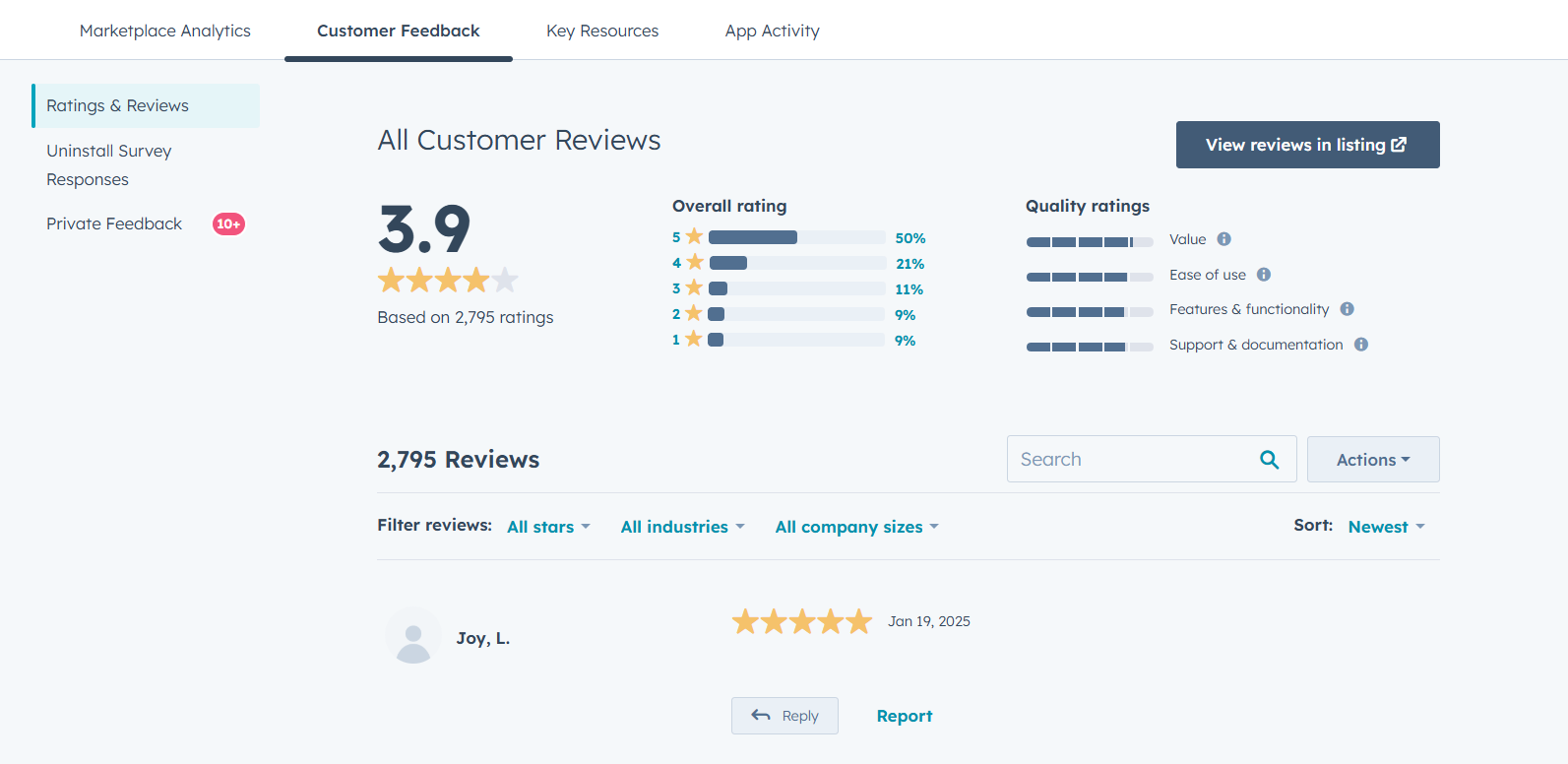Click the info icon next to Value
Screen dimensions: 1568x764
[x=1223, y=239]
